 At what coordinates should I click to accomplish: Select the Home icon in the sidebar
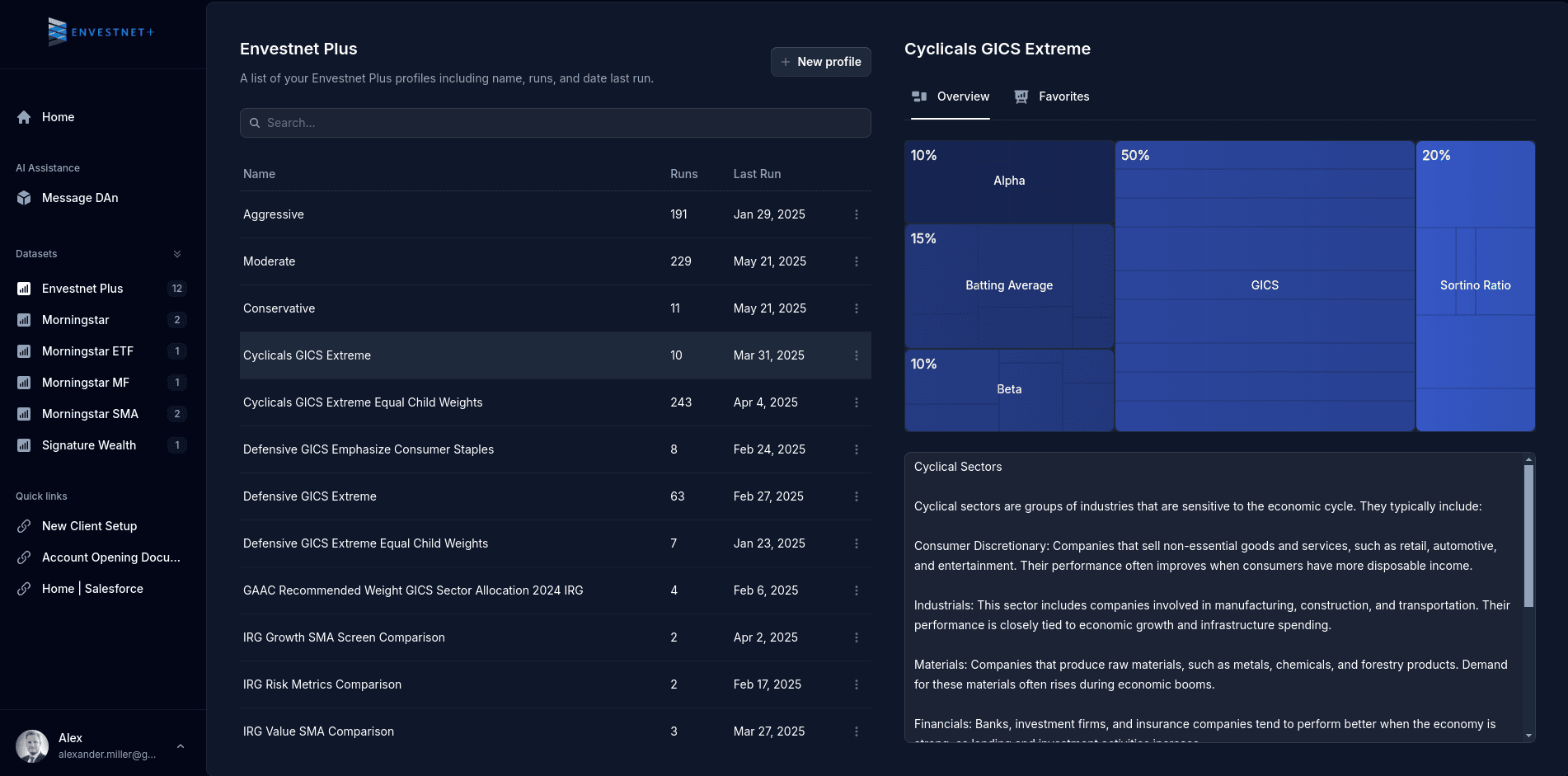(24, 117)
